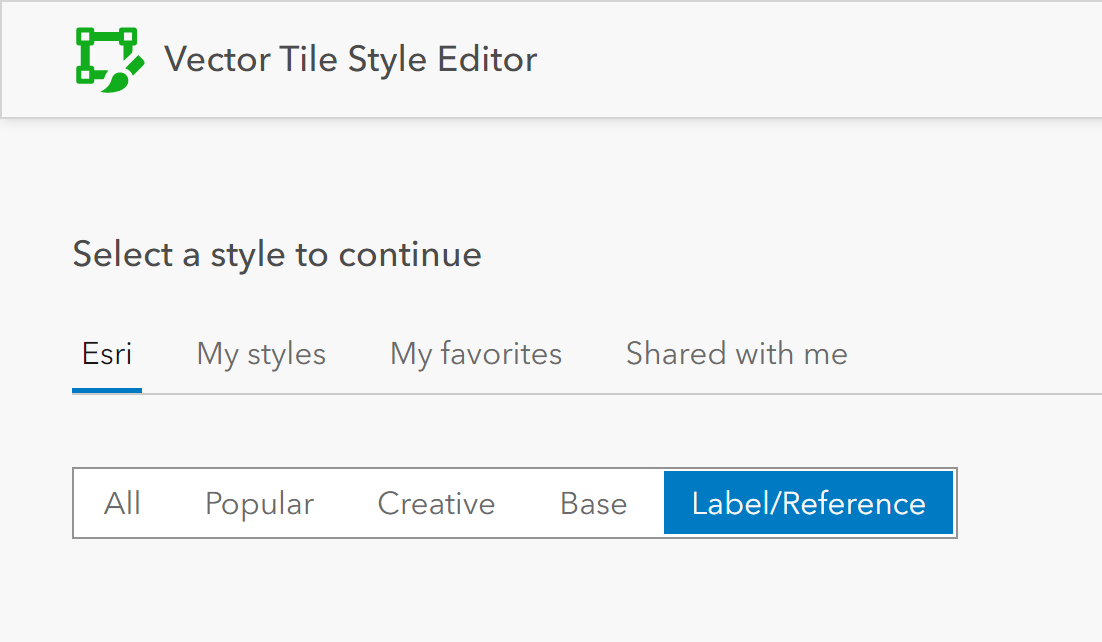Click the Select a style to continue heading
This screenshot has width=1102, height=642.
(x=277, y=254)
